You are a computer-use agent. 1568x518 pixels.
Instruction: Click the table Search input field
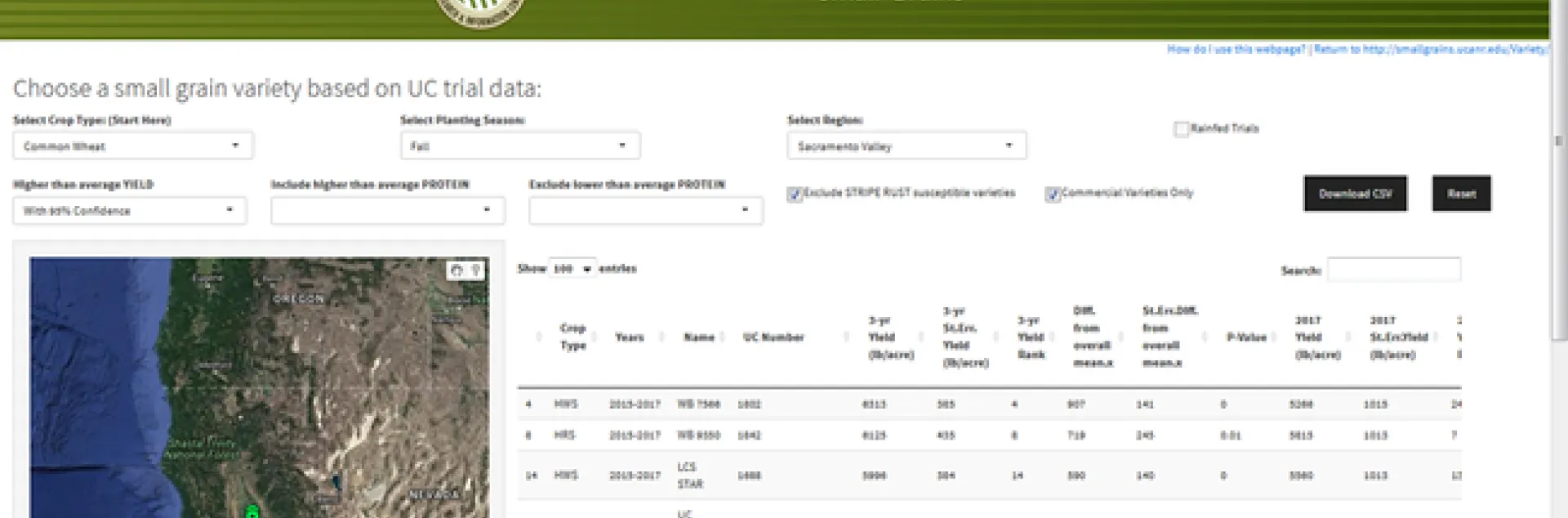(1393, 270)
